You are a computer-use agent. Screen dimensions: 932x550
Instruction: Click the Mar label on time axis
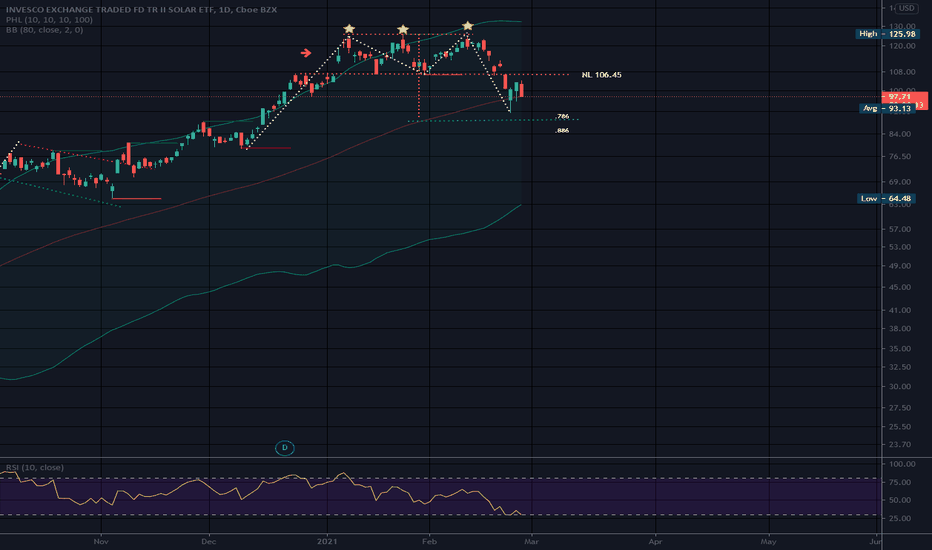pos(531,542)
